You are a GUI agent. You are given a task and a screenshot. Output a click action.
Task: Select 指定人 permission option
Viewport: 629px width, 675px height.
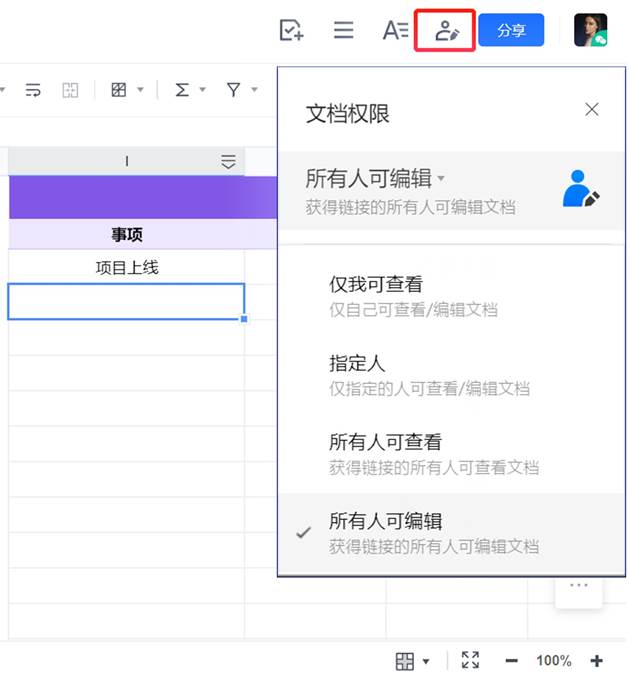(x=452, y=375)
